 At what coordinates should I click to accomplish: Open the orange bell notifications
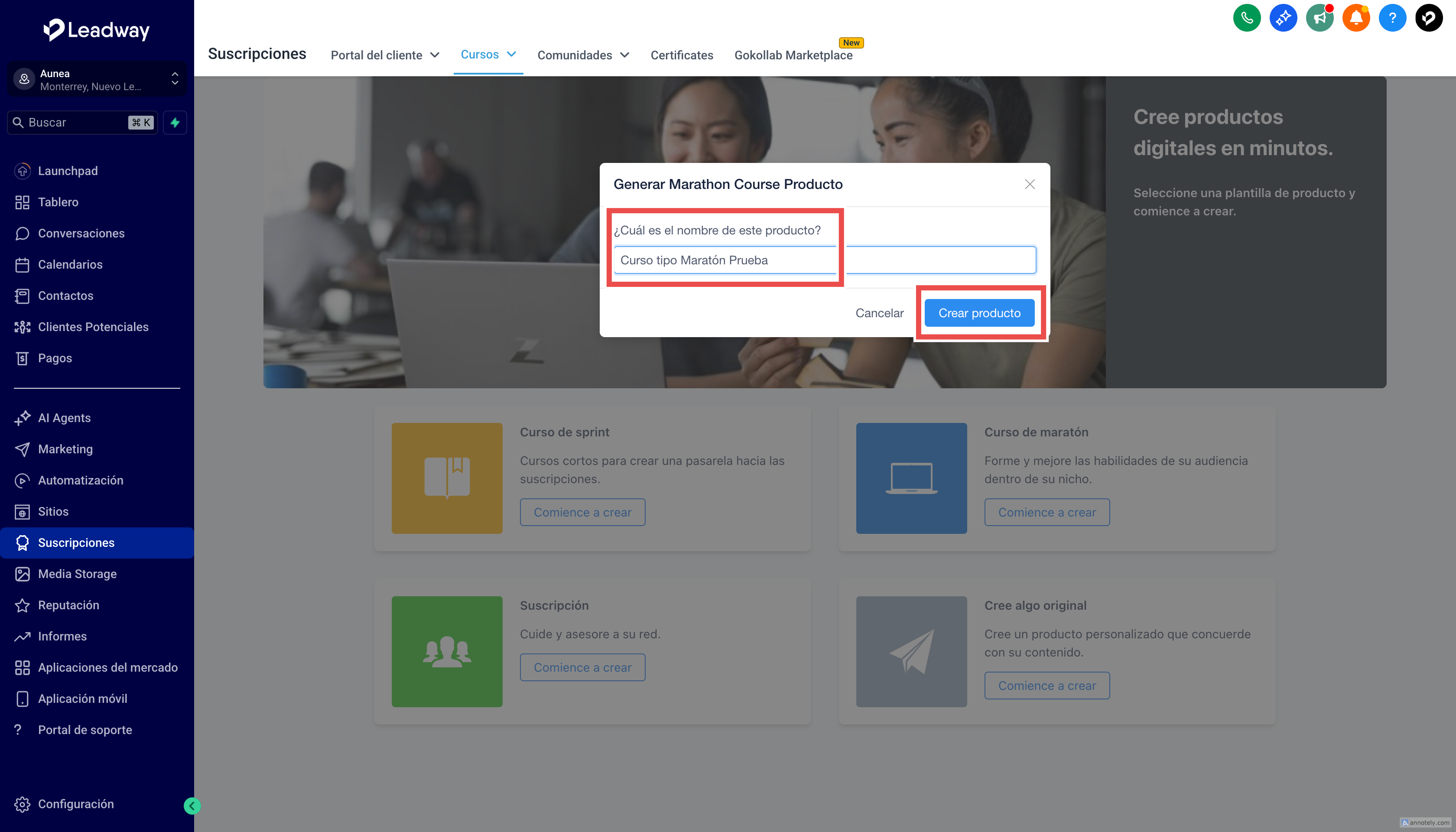click(1355, 18)
